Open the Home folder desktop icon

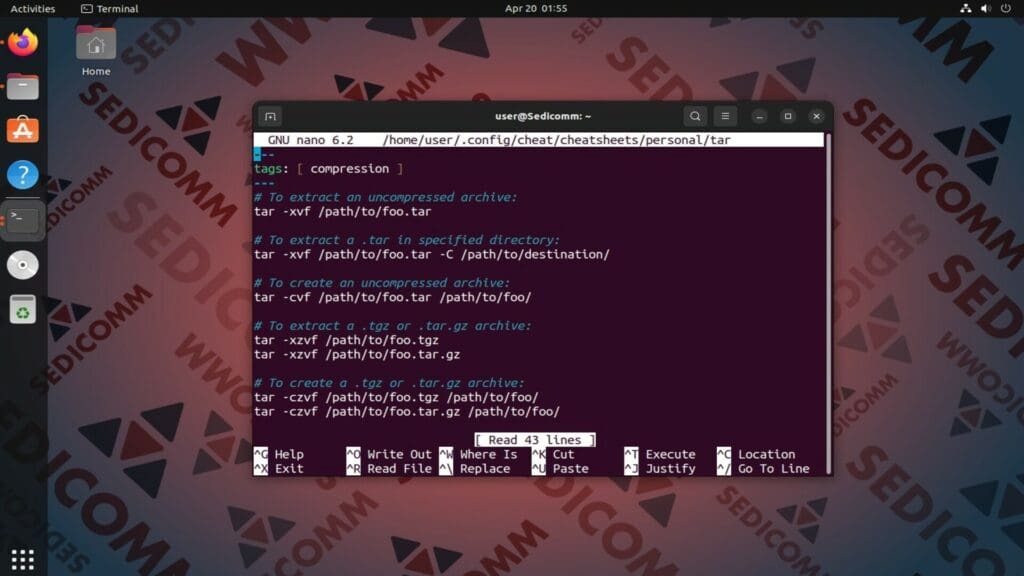coord(96,51)
